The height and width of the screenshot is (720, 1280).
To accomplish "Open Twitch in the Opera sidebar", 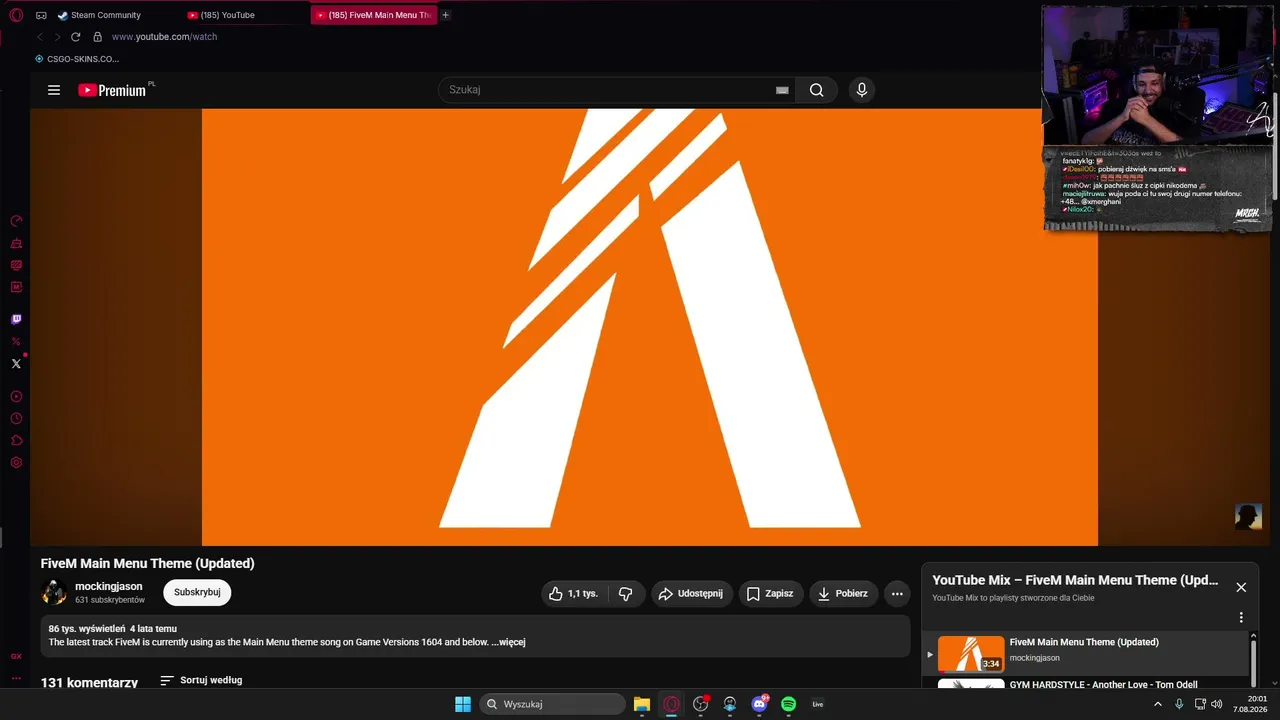I will [16, 320].
